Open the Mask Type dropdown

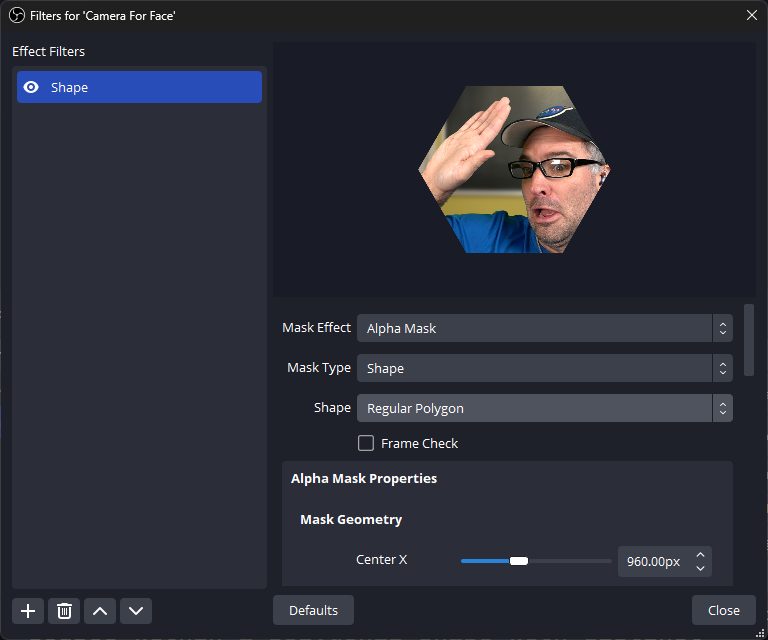pyautogui.click(x=544, y=368)
